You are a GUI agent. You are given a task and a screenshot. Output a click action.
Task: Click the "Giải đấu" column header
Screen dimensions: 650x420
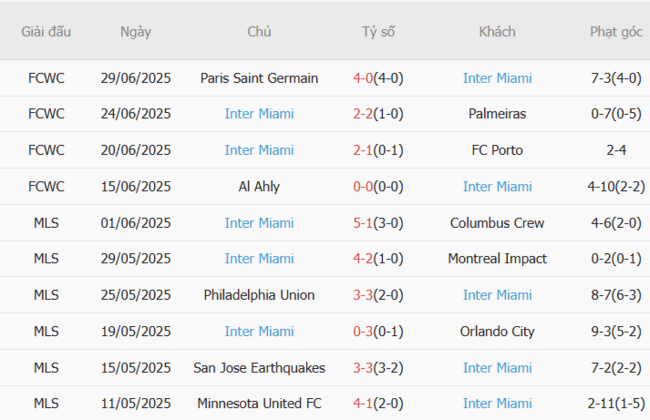tap(46, 31)
